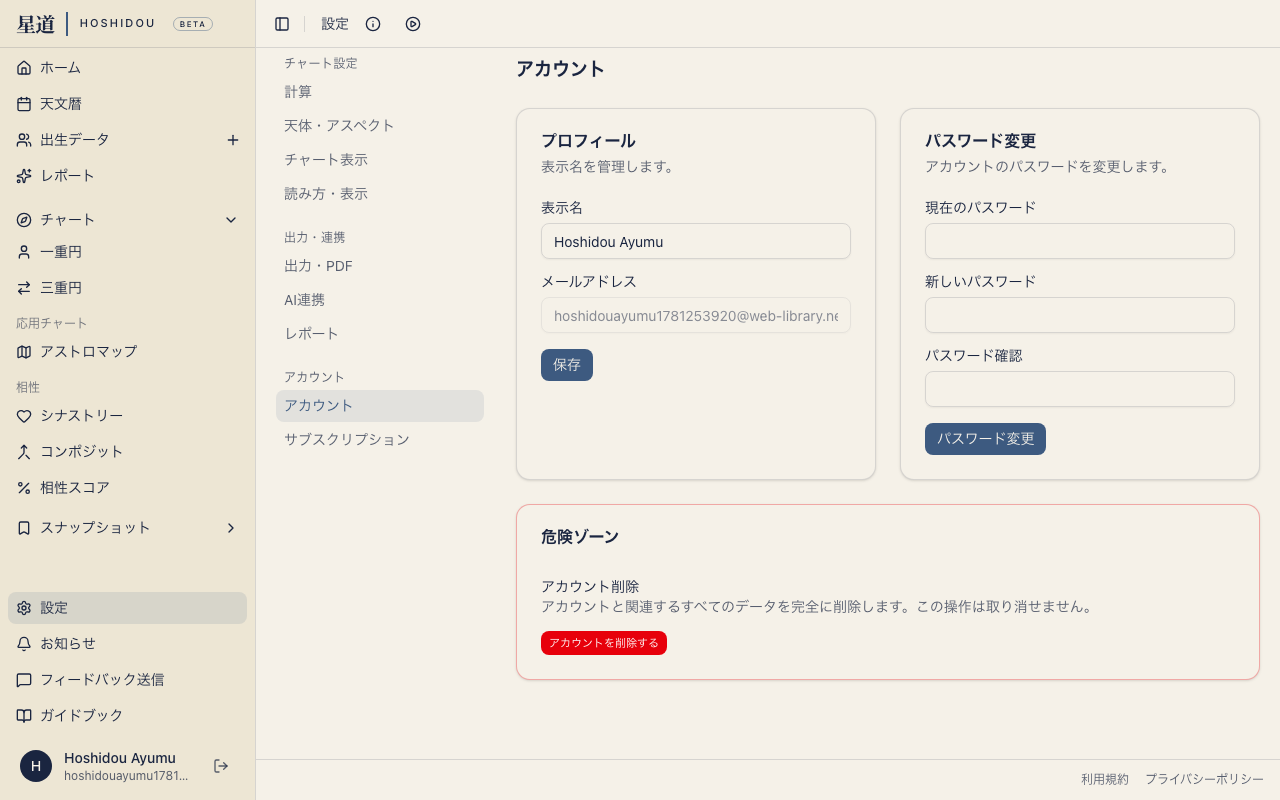This screenshot has width=1280, height=800.
Task: Click the speech bubble icon beside フィードバック送信
Action: tap(24, 680)
